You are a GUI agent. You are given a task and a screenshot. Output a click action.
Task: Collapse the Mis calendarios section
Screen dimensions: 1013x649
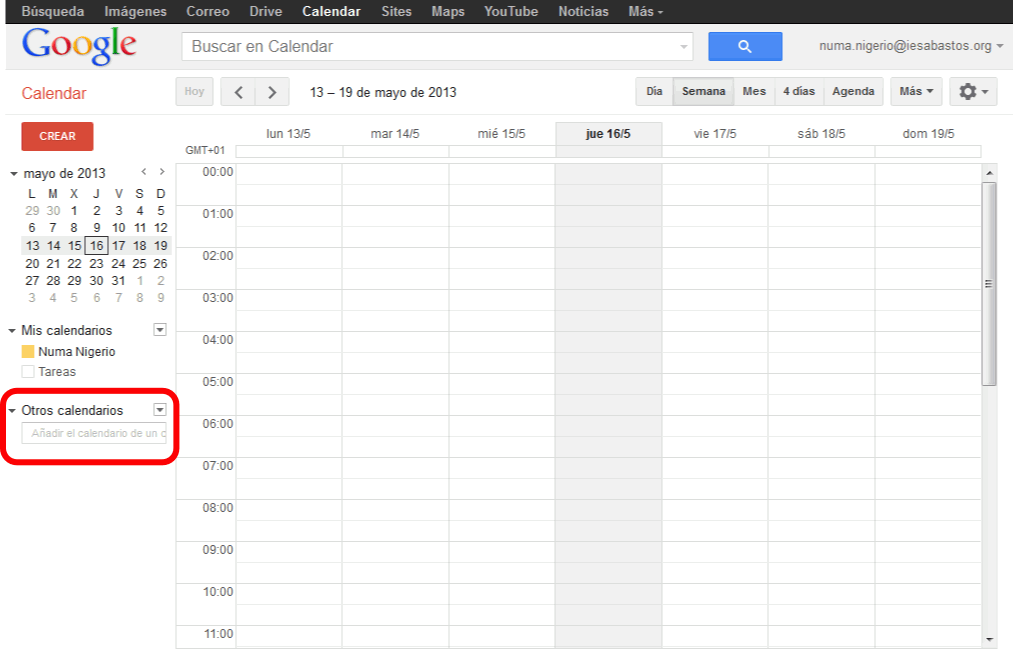point(12,331)
